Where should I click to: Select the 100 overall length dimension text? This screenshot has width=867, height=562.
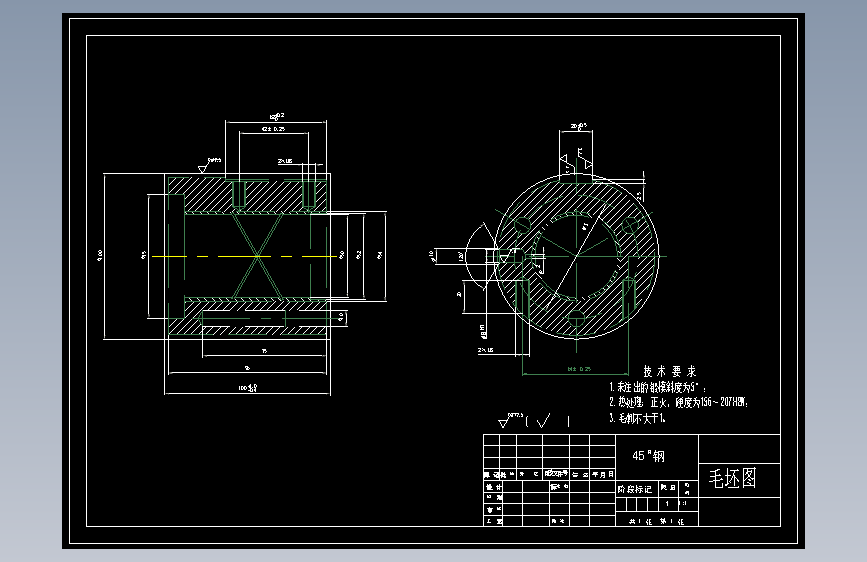pyautogui.click(x=247, y=388)
